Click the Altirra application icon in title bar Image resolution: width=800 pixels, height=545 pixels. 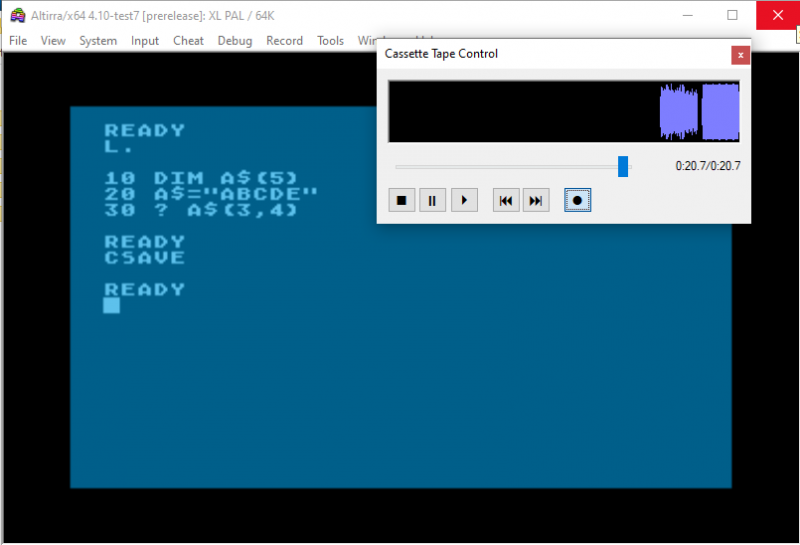click(17, 15)
